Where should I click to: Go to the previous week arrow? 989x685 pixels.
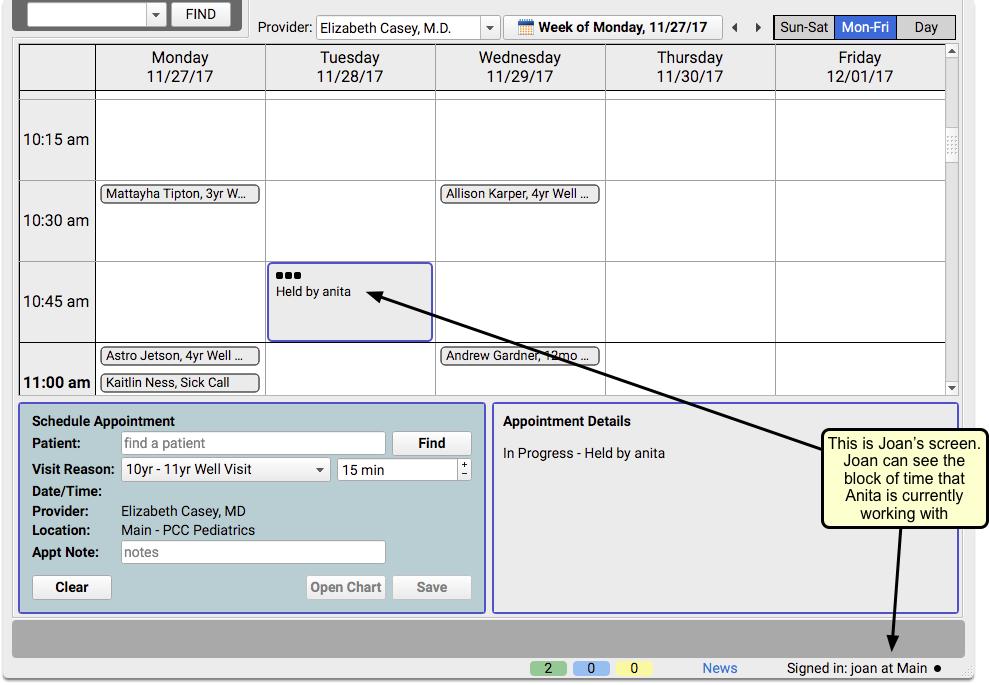(x=735, y=28)
